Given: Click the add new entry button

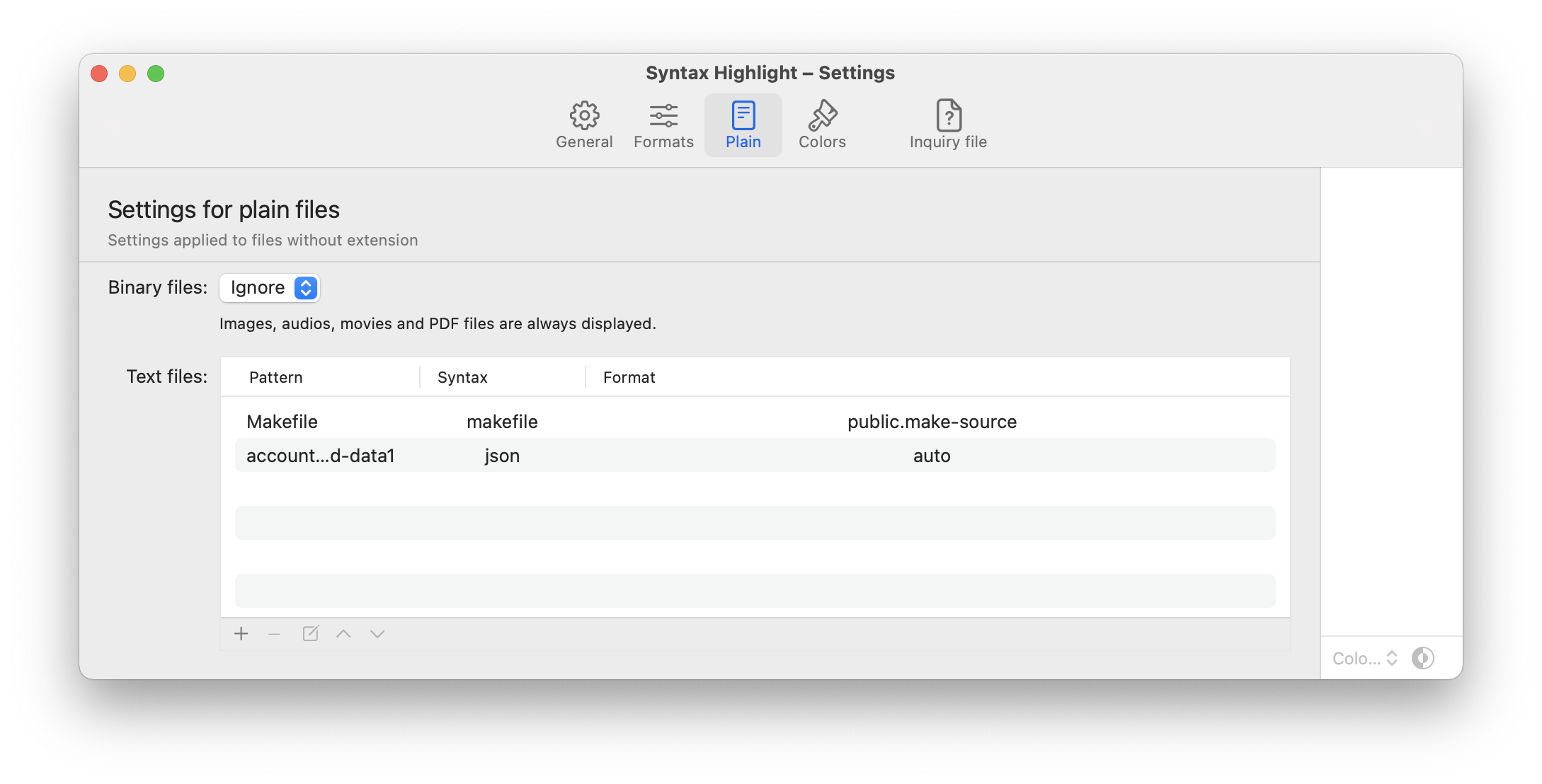Looking at the screenshot, I should point(241,633).
